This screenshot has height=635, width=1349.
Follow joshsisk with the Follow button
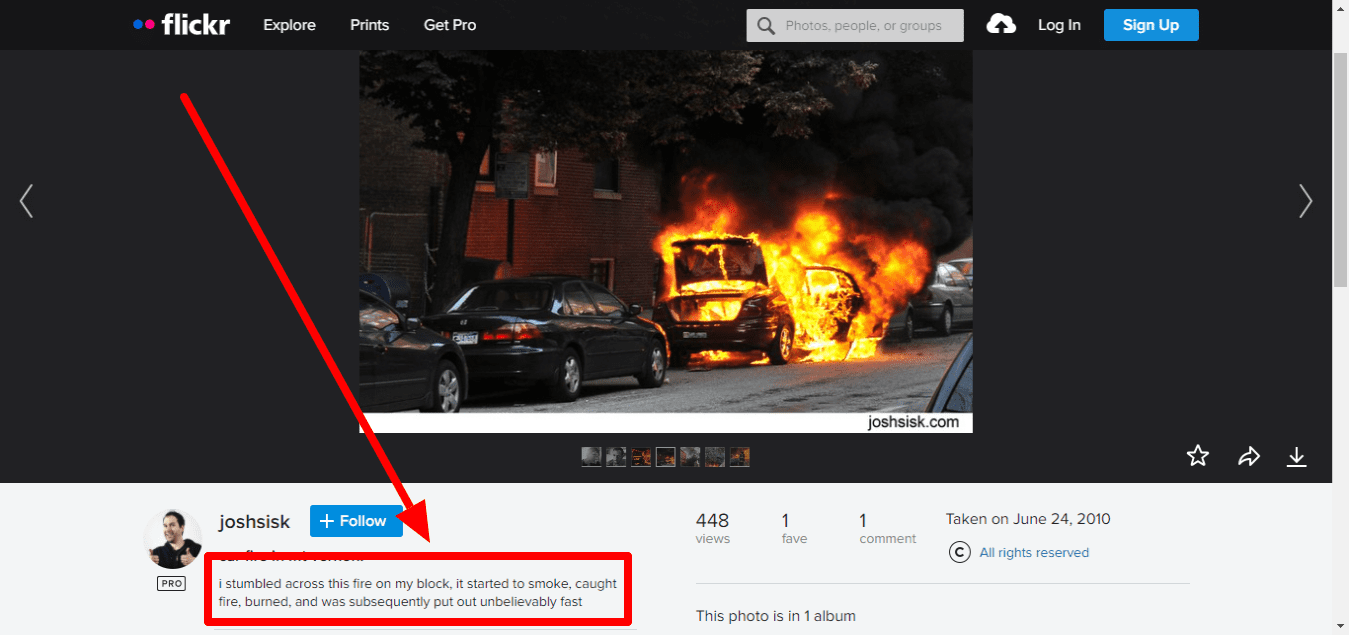(x=355, y=521)
